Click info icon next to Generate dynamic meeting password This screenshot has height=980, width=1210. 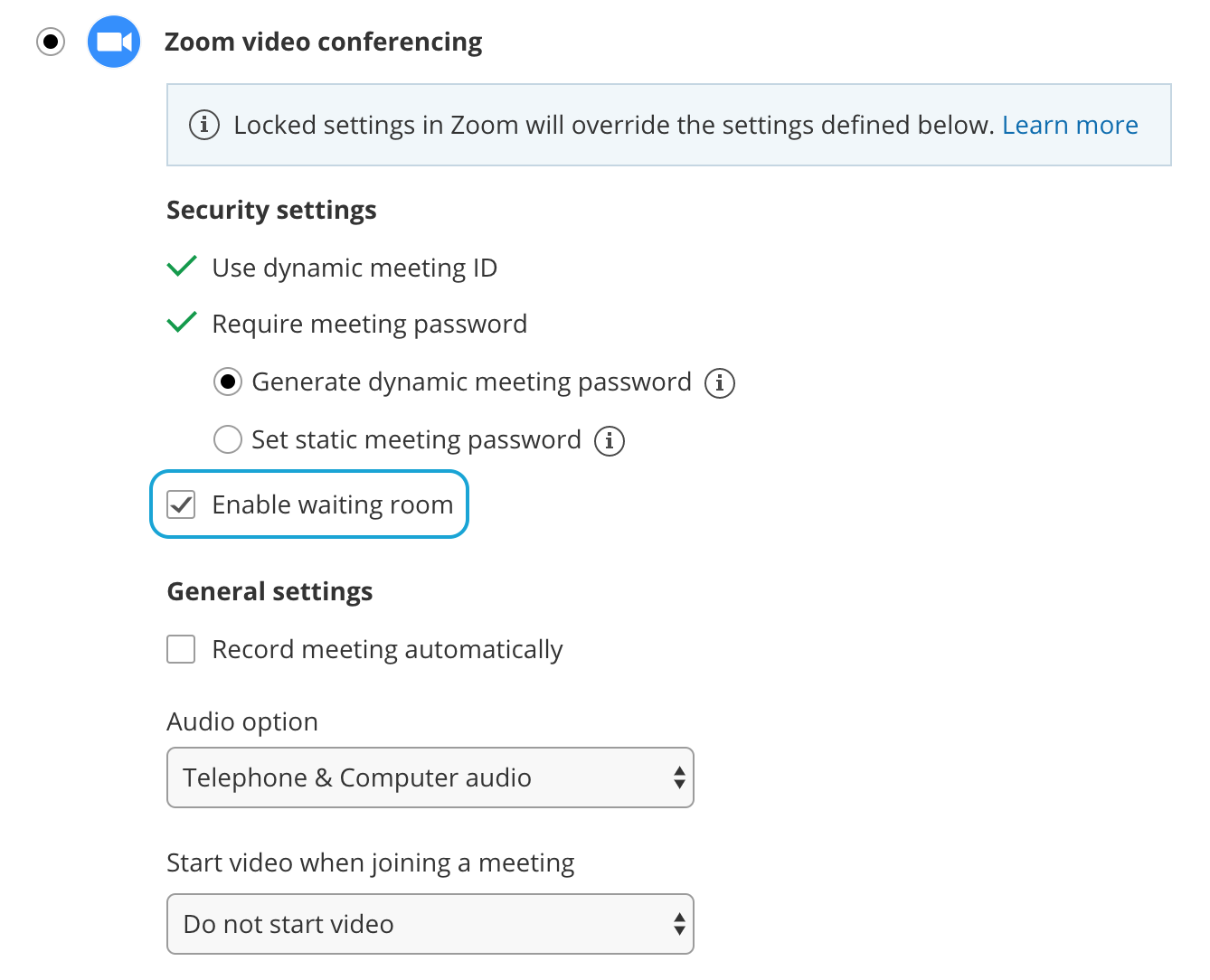(720, 382)
